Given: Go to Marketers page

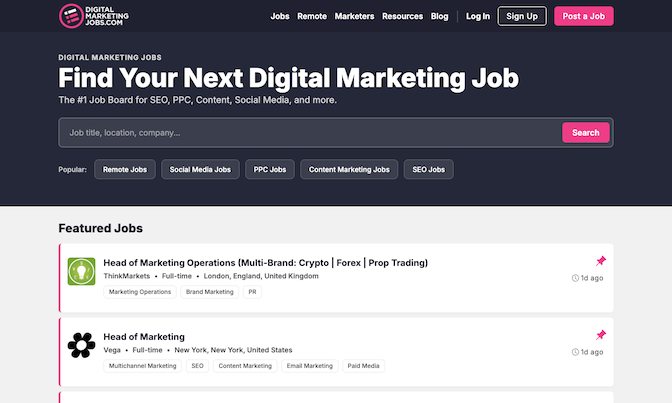Looking at the screenshot, I should [x=354, y=16].
